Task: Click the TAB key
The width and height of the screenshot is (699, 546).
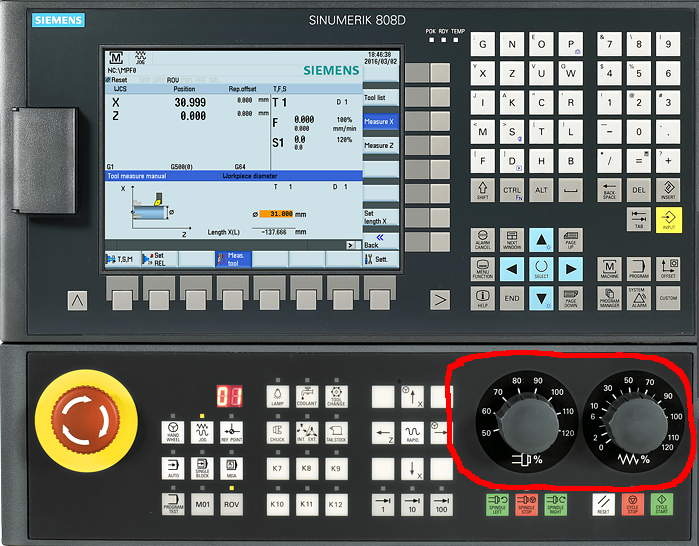Action: [x=638, y=219]
